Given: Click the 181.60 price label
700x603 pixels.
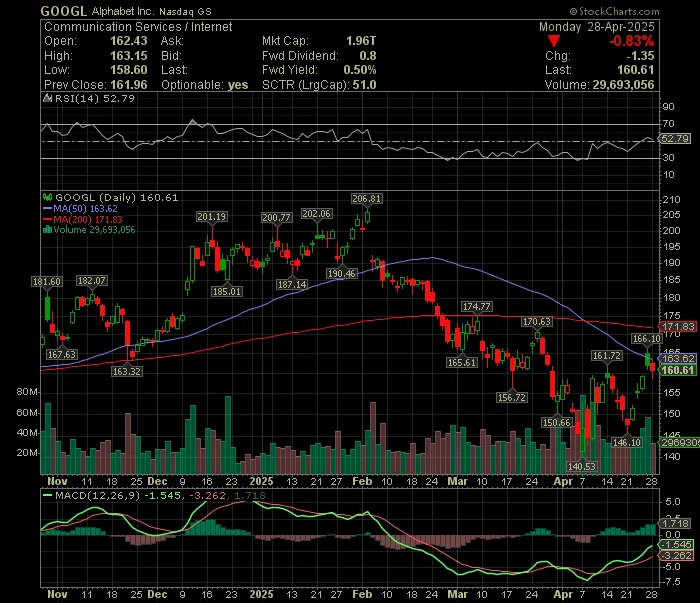Looking at the screenshot, I should 47,282.
